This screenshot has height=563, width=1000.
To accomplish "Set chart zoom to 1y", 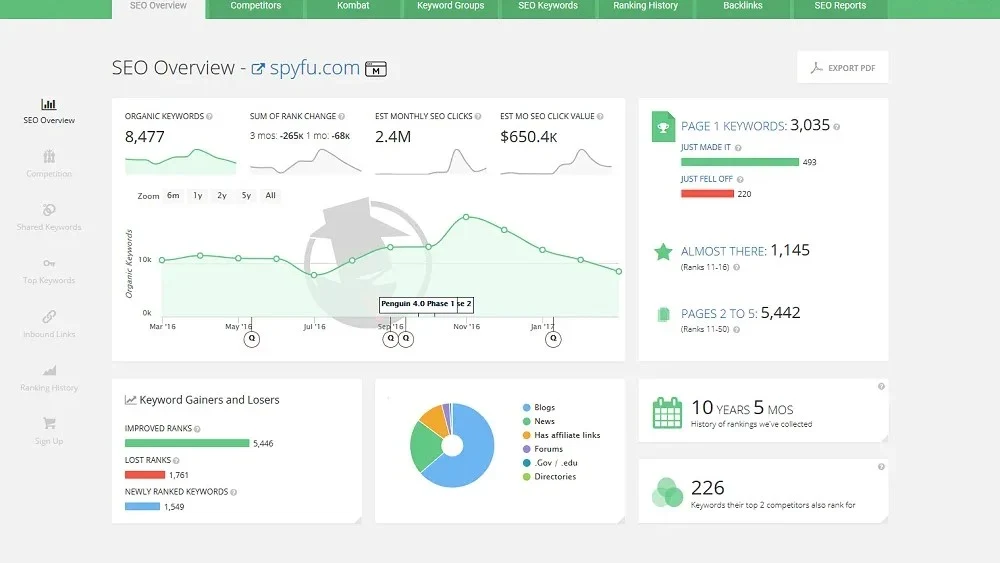I will click(198, 196).
